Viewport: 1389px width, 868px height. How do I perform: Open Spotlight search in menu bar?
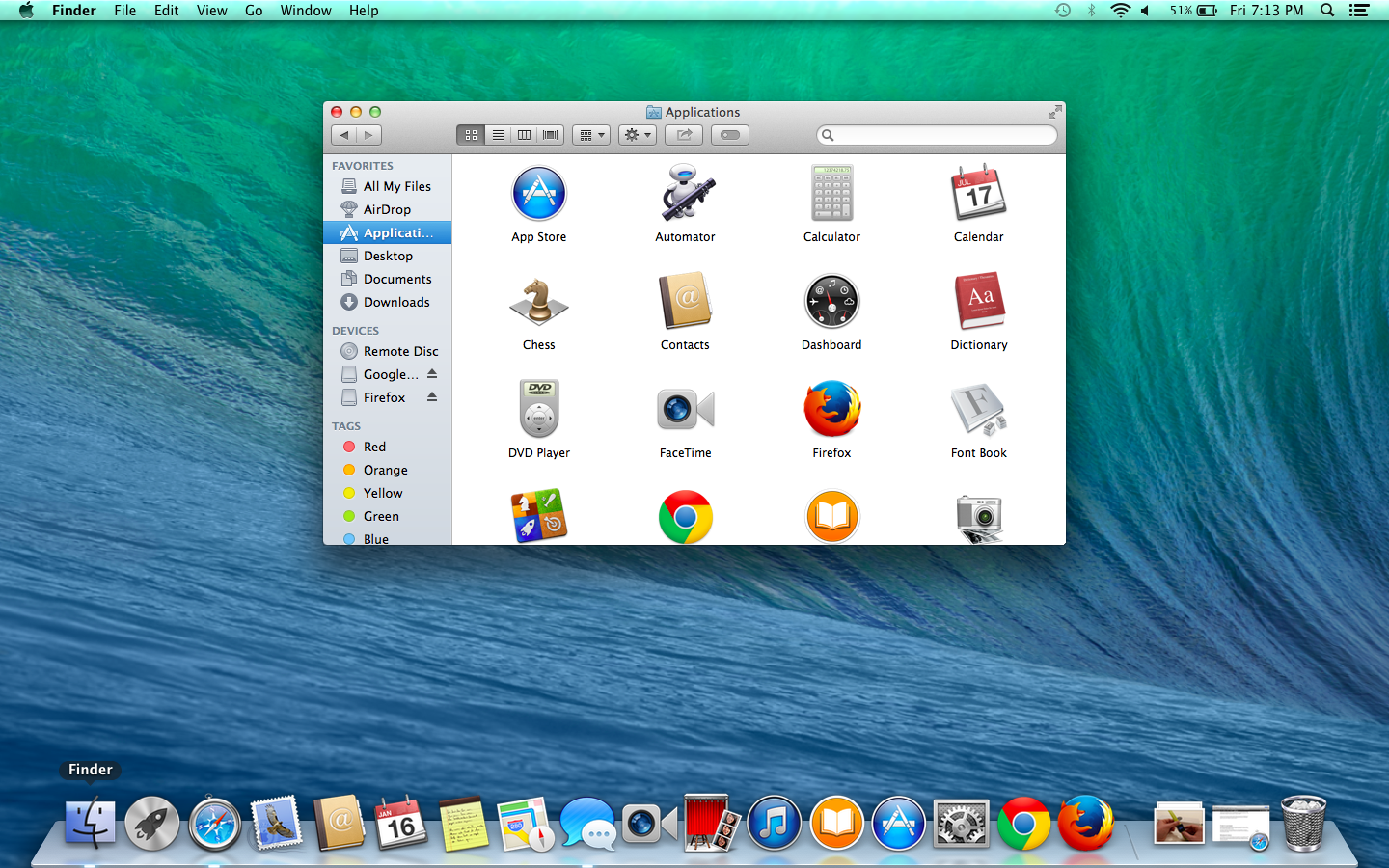pos(1327,11)
